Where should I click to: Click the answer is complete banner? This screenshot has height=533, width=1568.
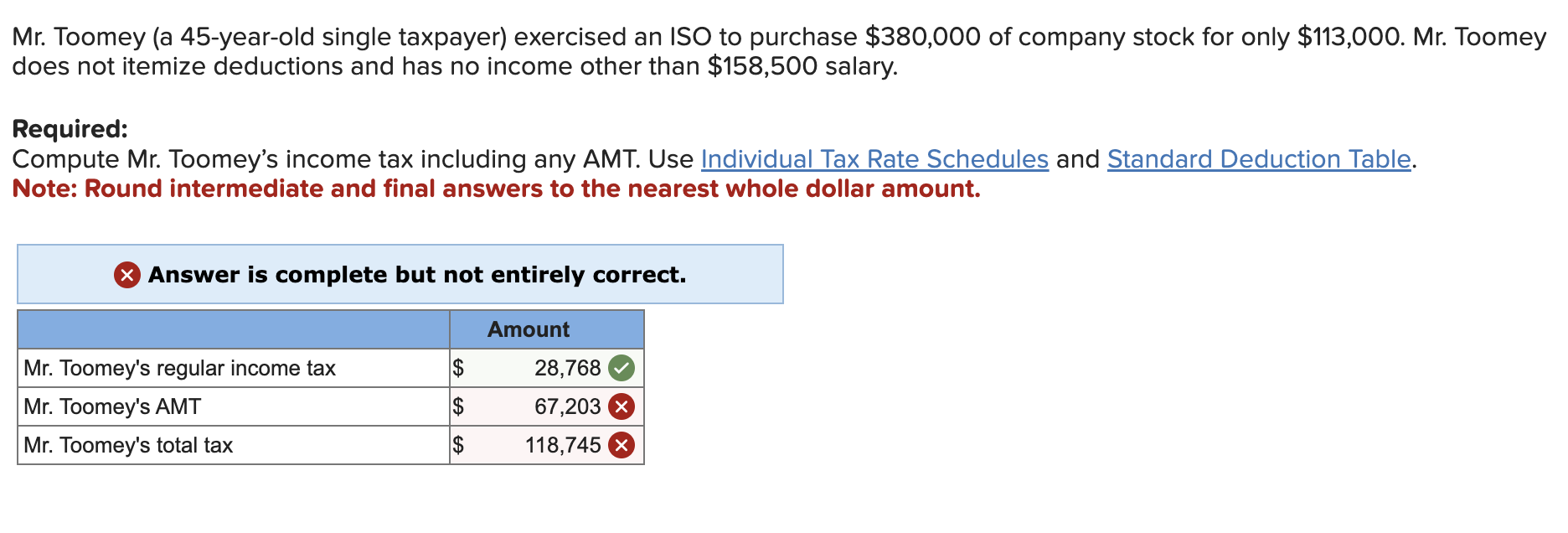pyautogui.click(x=400, y=274)
